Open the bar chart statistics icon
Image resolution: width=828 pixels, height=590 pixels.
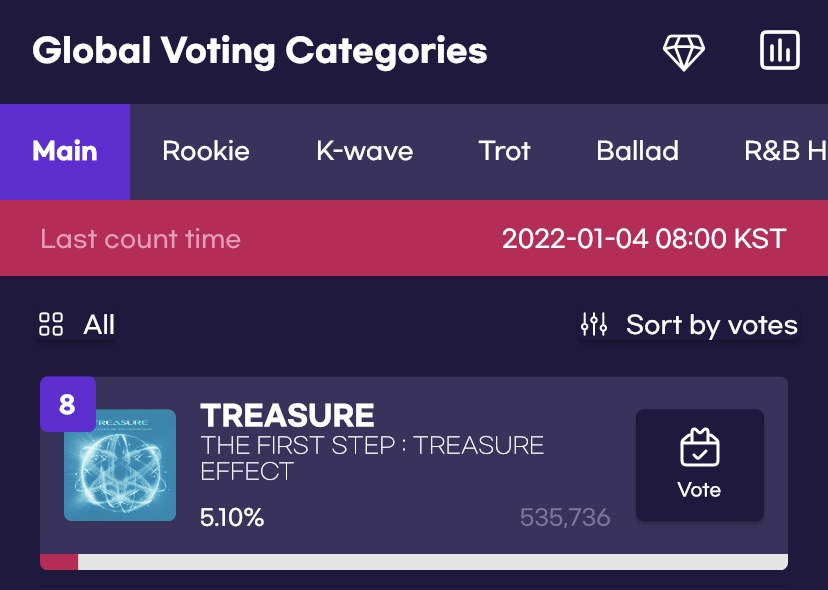(780, 51)
